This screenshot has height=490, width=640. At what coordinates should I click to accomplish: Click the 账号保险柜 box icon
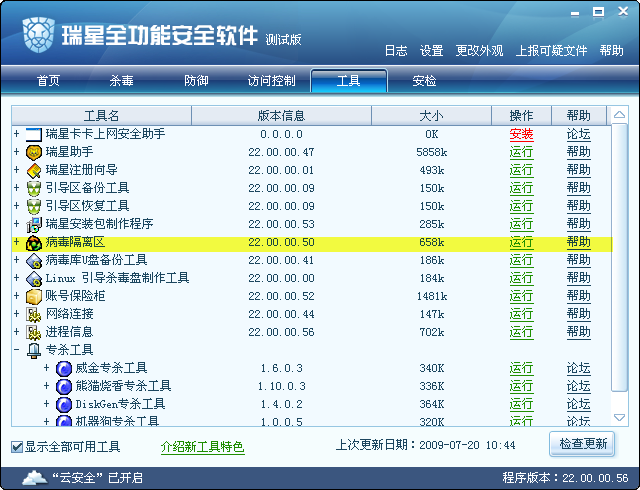coord(33,296)
